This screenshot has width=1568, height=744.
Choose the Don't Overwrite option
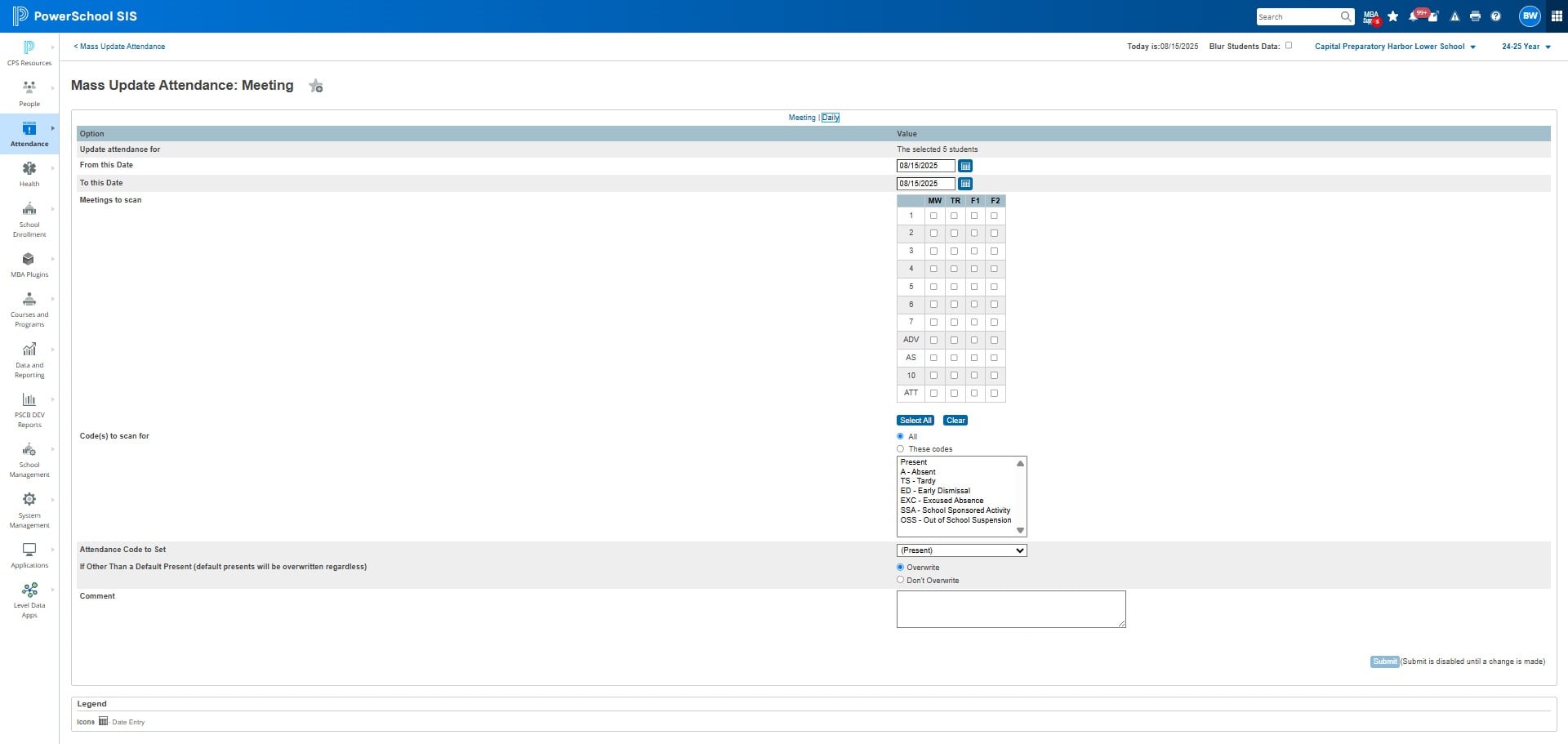(x=901, y=581)
